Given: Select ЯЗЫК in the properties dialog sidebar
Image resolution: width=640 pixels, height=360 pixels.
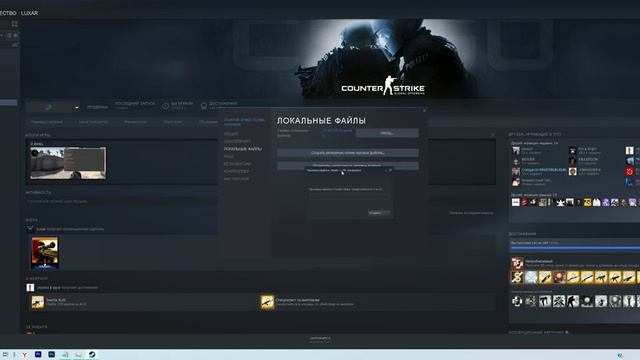Looking at the screenshot, I should [229, 156].
